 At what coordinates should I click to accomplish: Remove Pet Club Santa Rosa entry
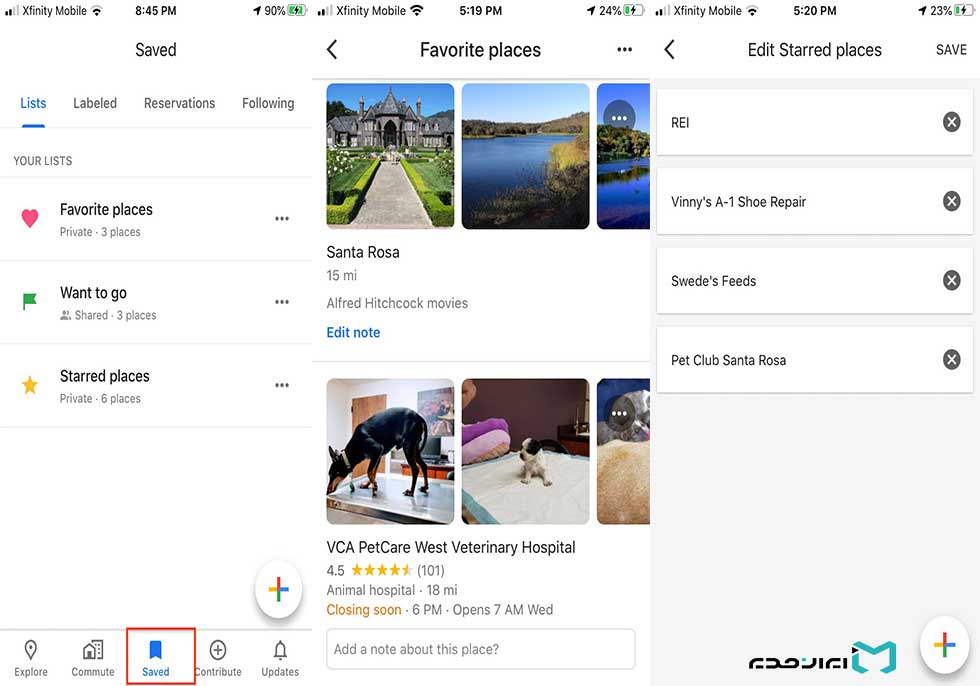[951, 360]
